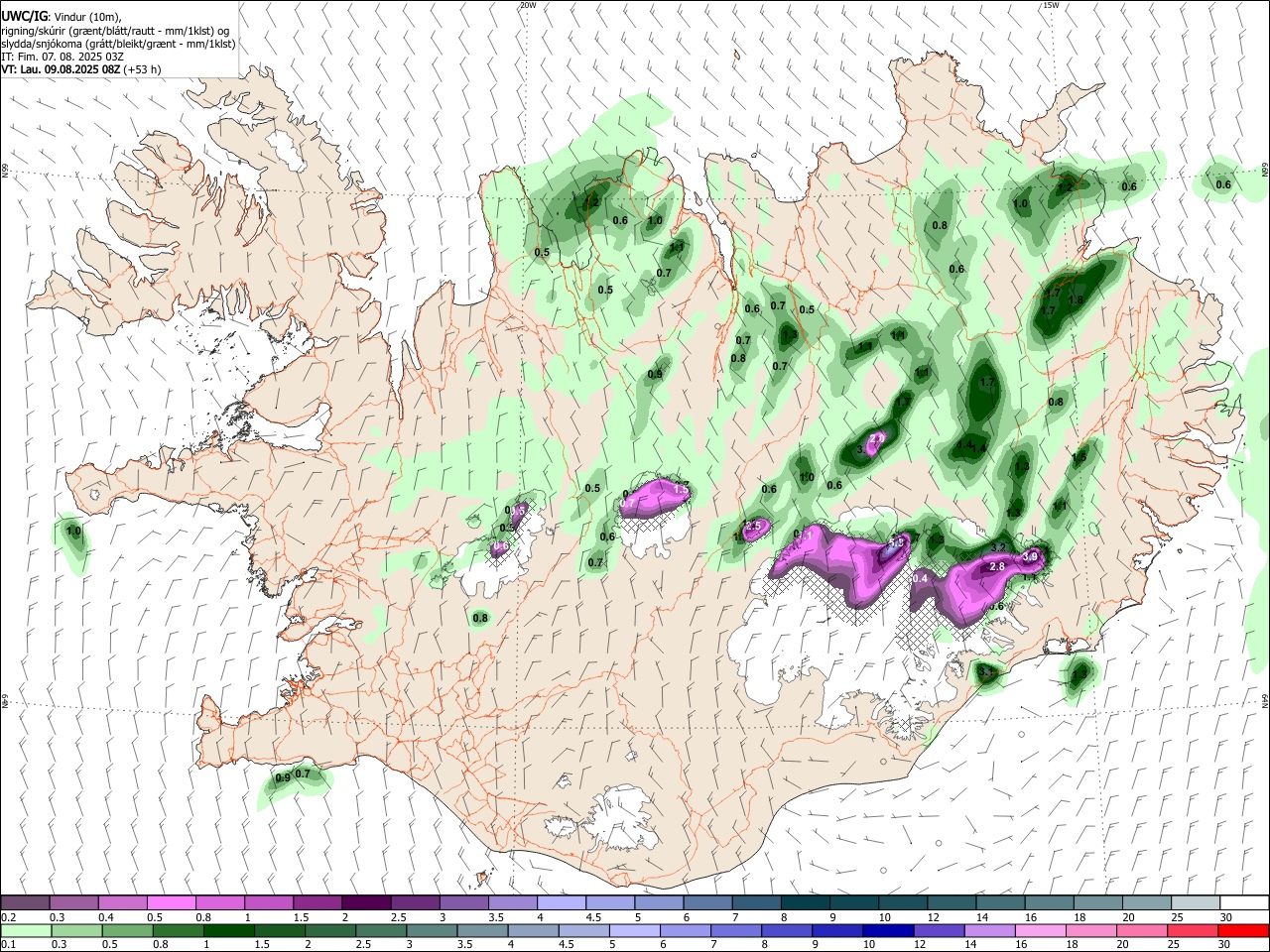The image size is (1270, 952).
Task: Click the '0.2' label on snow legend
Action: click(8, 917)
